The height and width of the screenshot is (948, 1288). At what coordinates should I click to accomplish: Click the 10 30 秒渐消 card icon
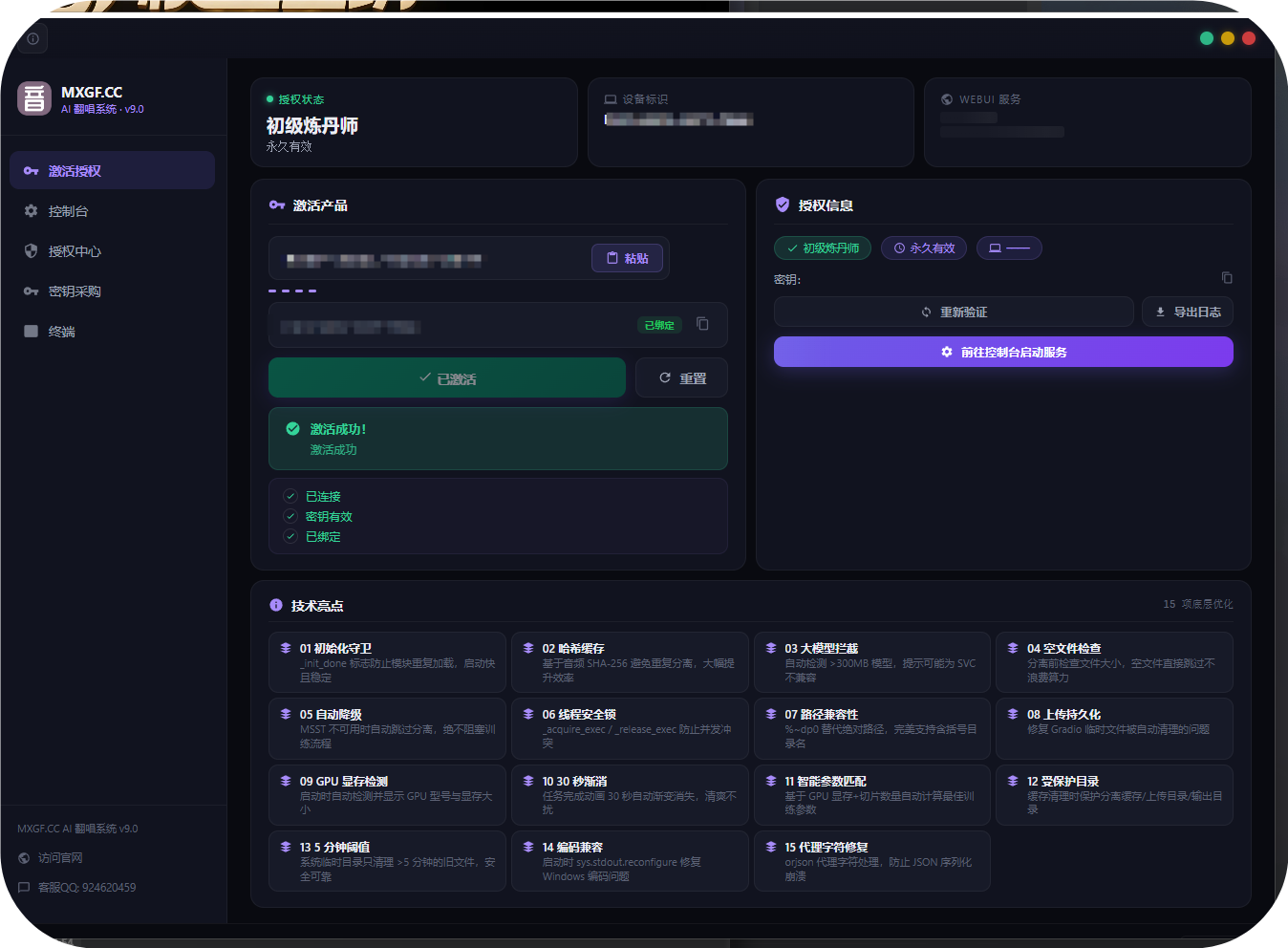pyautogui.click(x=528, y=781)
